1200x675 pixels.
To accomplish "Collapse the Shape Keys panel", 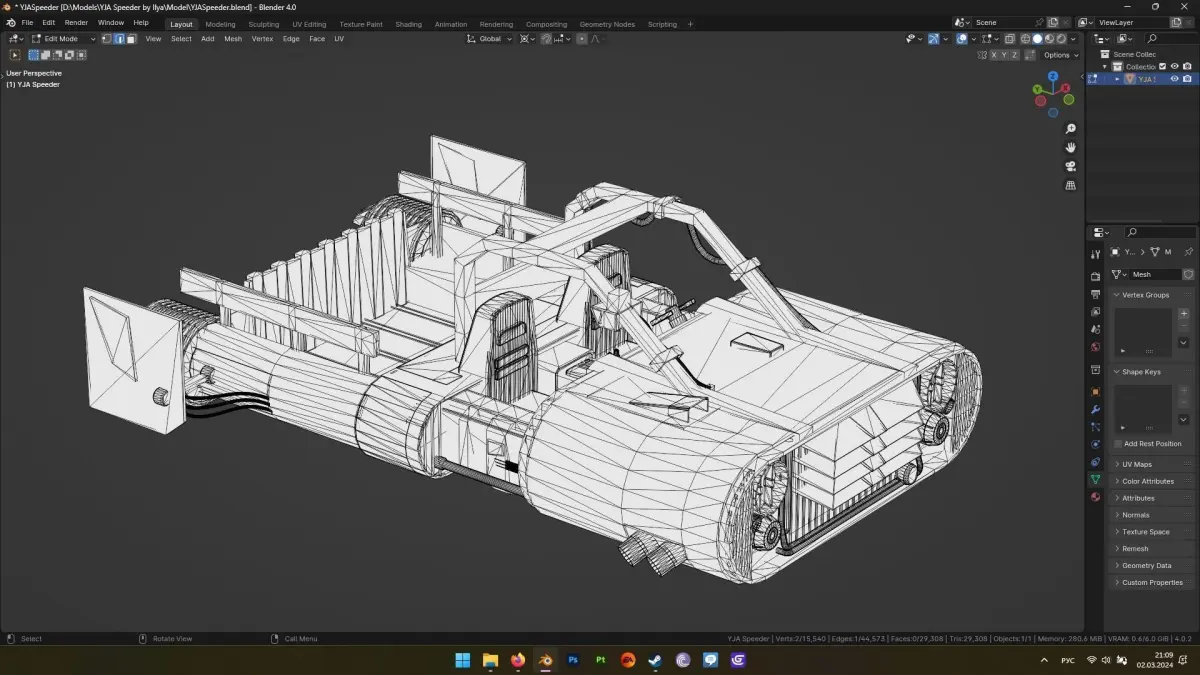I will [1141, 372].
